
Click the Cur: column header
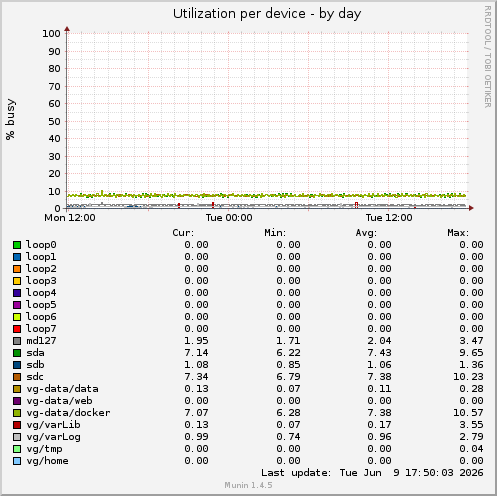(x=183, y=233)
